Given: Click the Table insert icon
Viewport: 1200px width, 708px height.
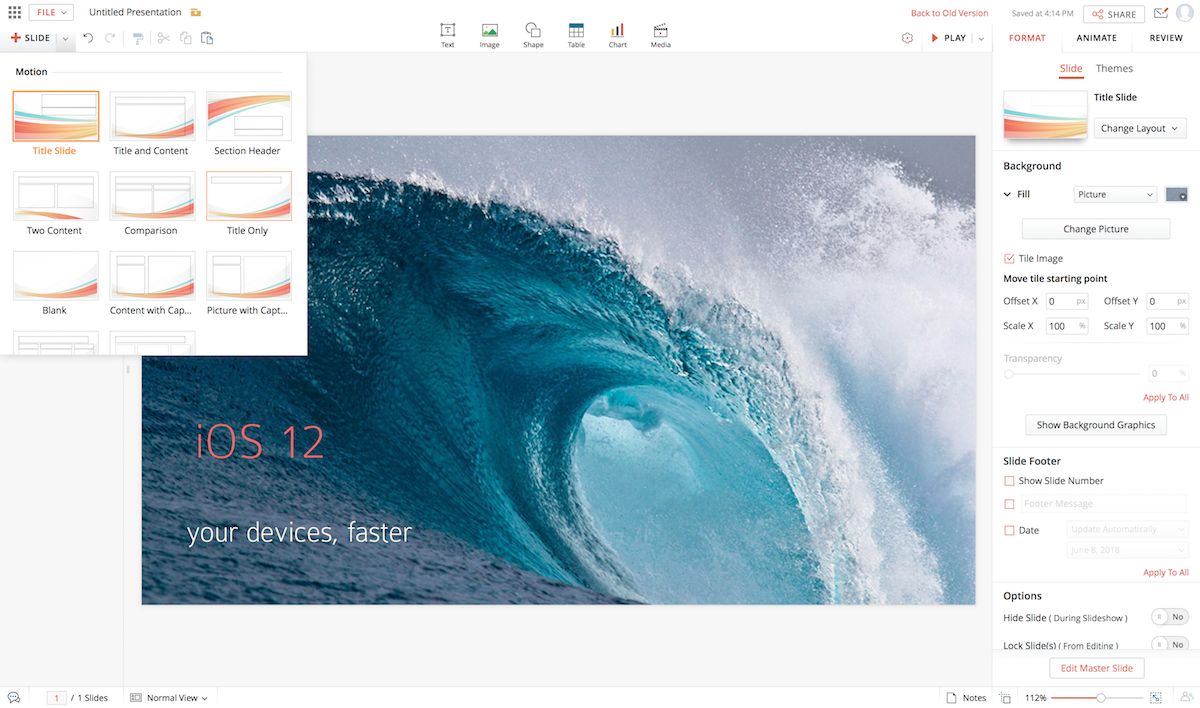Looking at the screenshot, I should (576, 35).
